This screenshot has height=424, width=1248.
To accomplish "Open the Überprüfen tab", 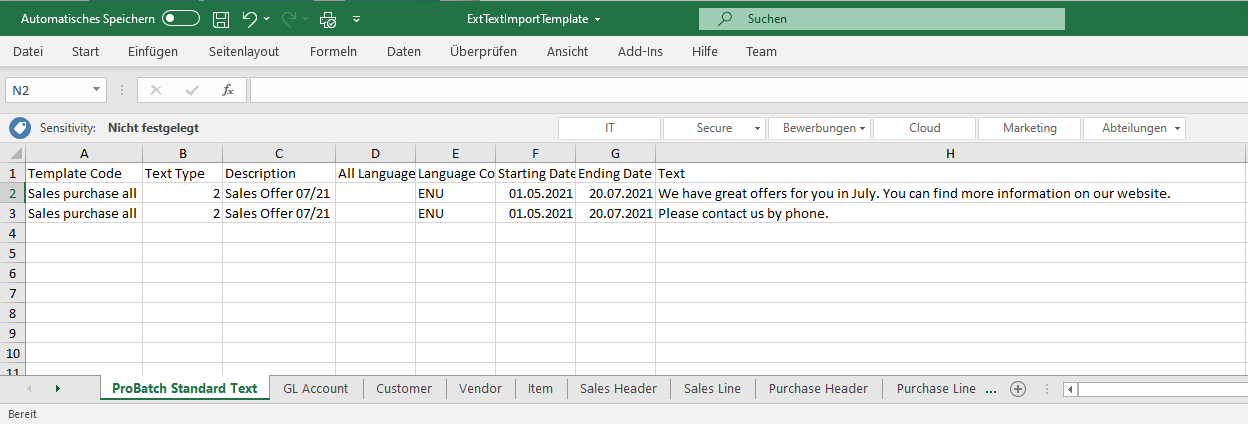I will pyautogui.click(x=483, y=51).
